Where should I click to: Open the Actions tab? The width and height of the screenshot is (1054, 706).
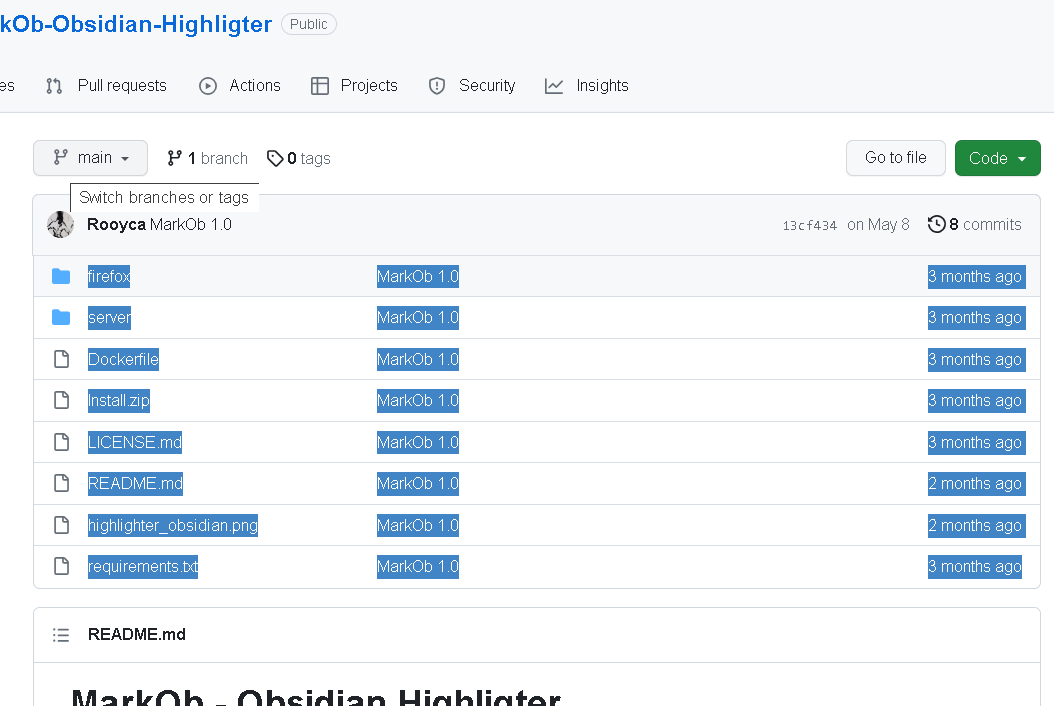[x=240, y=85]
